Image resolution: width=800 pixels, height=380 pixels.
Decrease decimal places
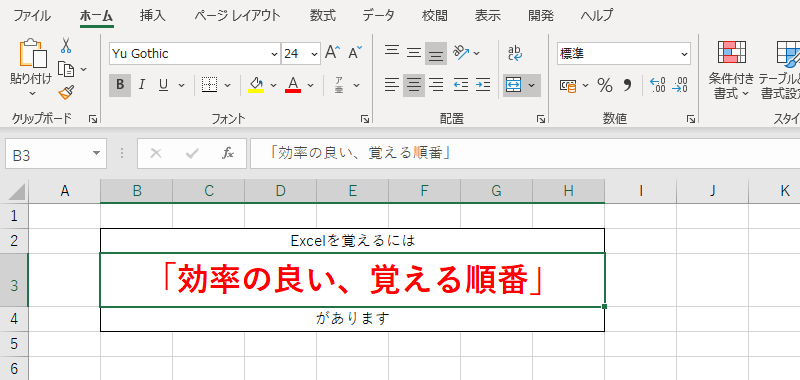[x=680, y=85]
